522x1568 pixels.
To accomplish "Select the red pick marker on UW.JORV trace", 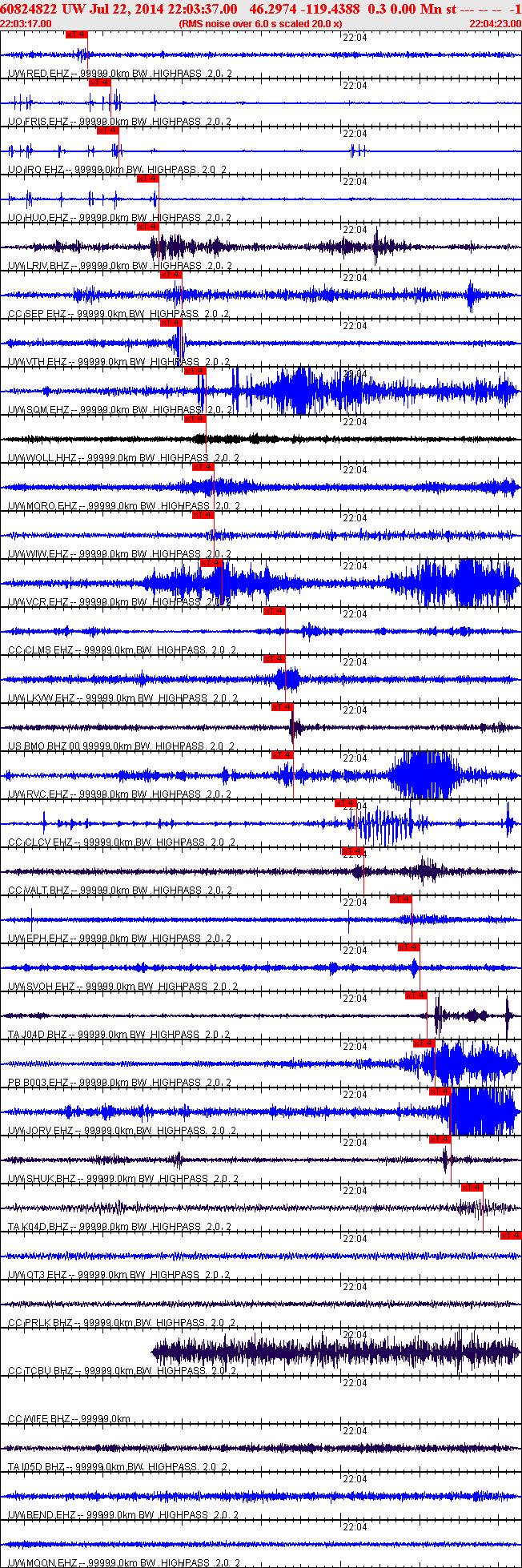I will click(440, 1092).
